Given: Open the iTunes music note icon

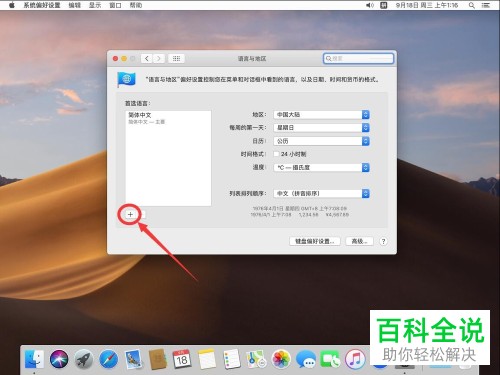Looking at the screenshot, I should [x=355, y=360].
